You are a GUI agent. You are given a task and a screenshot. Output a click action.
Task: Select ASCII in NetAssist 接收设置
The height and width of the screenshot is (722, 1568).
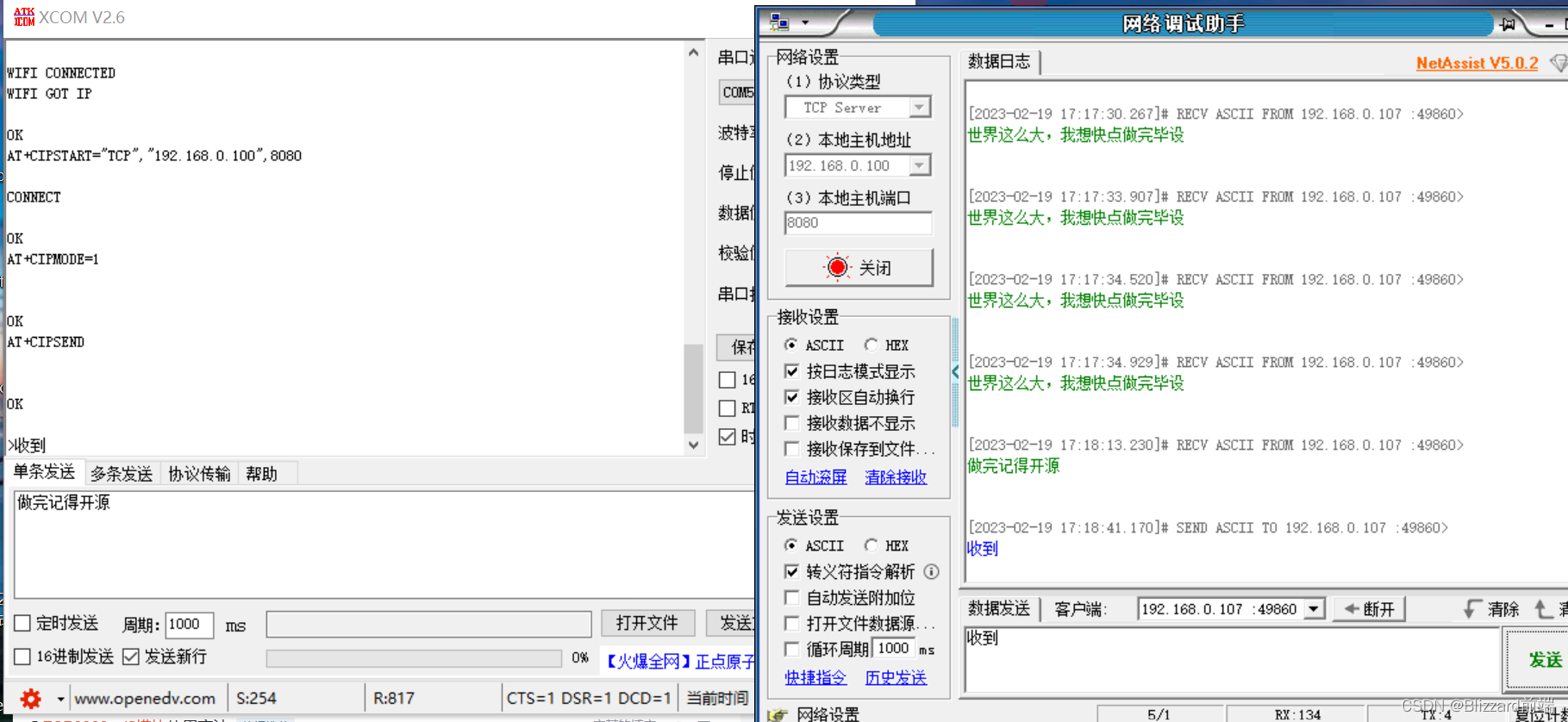[790, 345]
